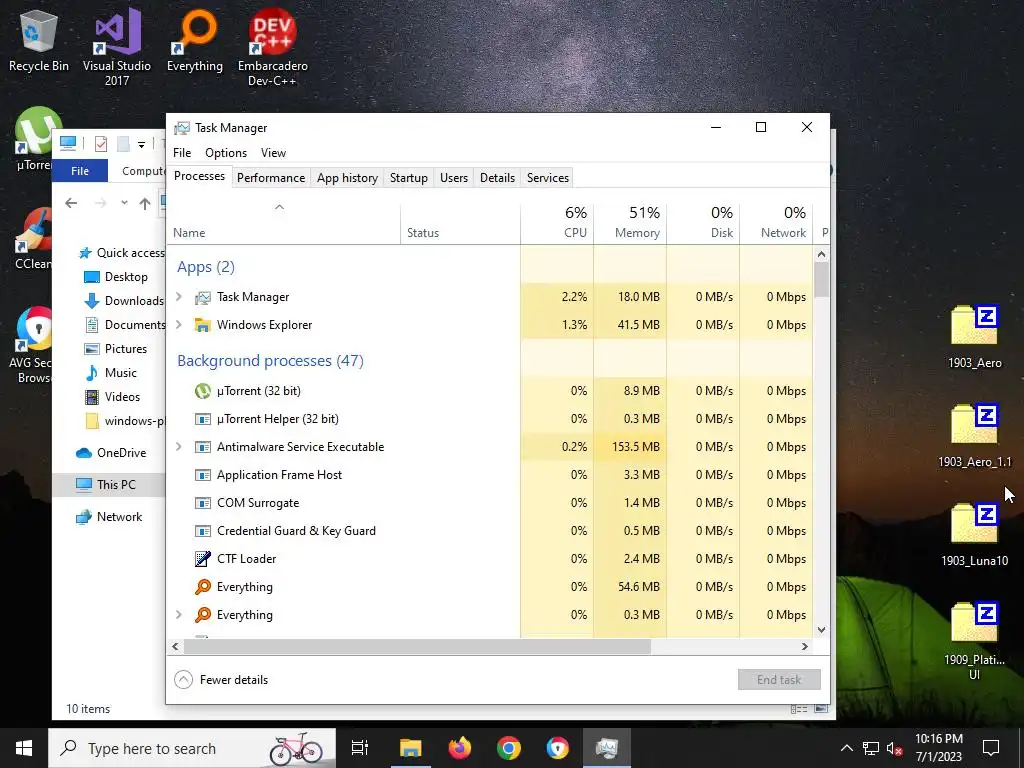This screenshot has width=1024, height=768.
Task: Click the Task Manager process row icon
Action: click(202, 296)
